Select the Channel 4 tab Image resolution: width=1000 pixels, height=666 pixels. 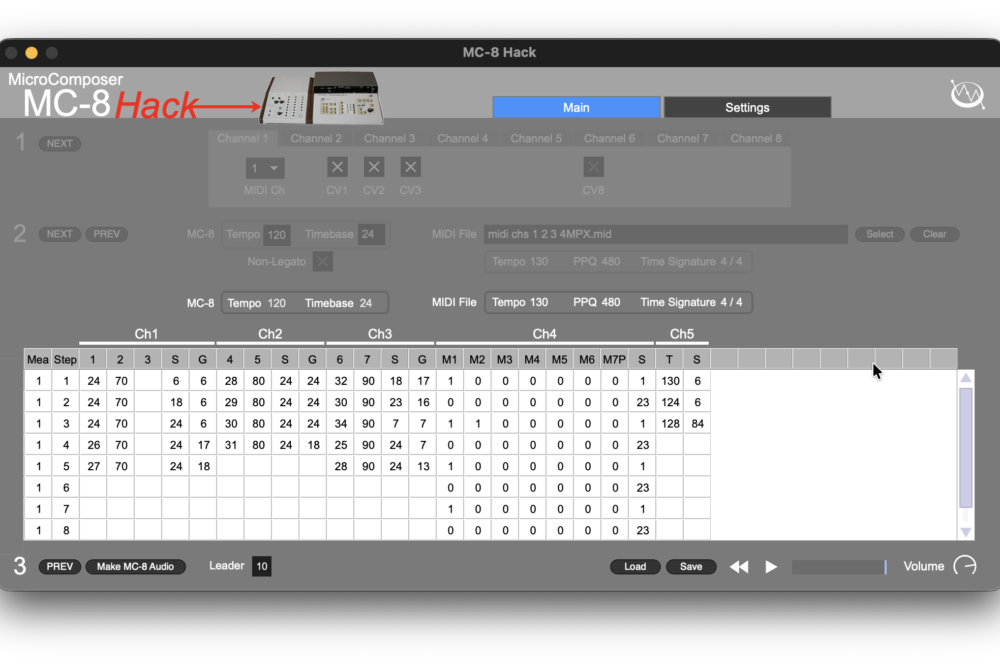pos(462,138)
